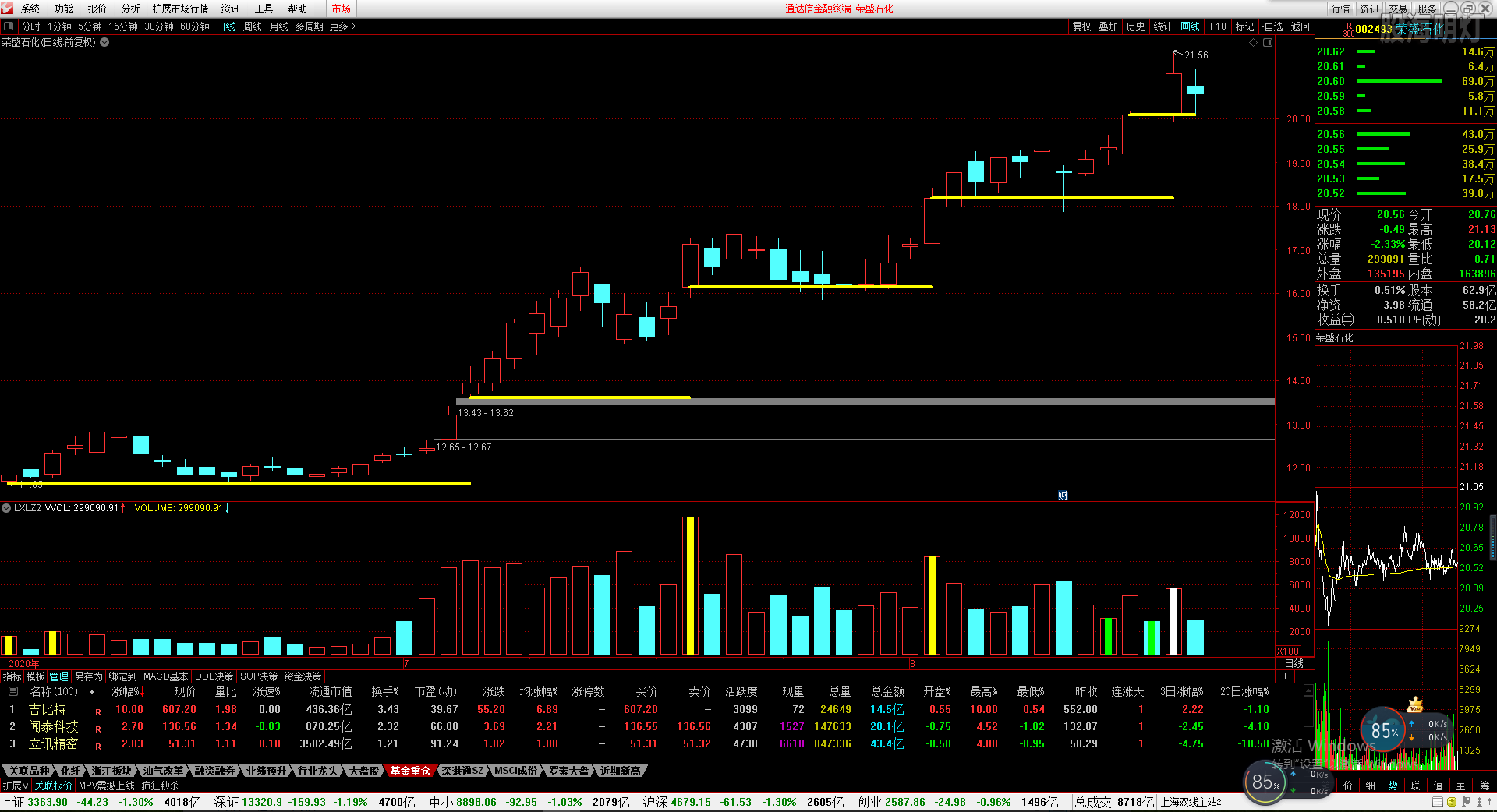Switch to 筹 tab in right panel
The width and height of the screenshot is (1497, 812).
click(1485, 786)
